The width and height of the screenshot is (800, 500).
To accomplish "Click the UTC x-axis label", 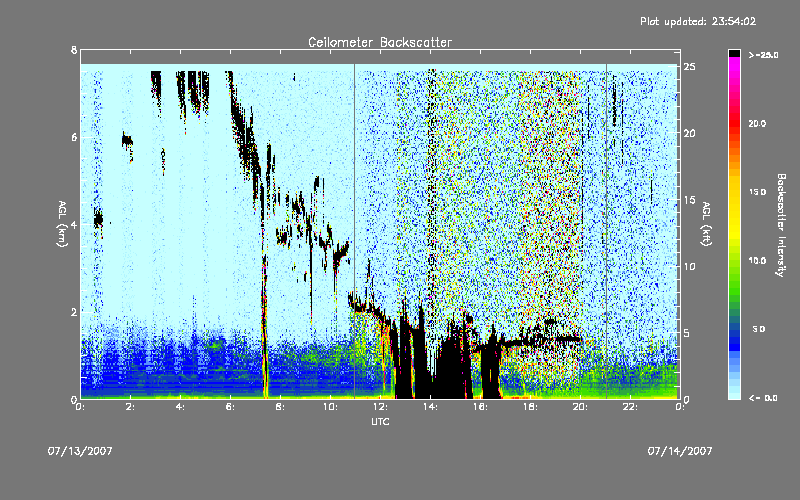I will click(380, 421).
